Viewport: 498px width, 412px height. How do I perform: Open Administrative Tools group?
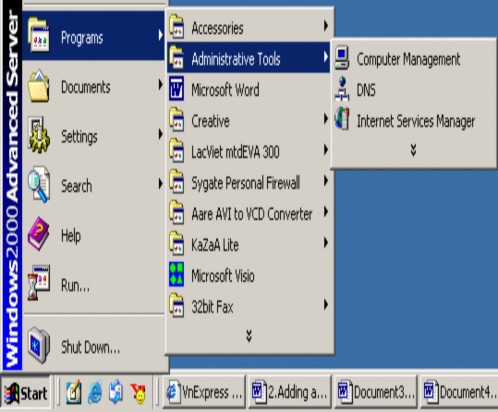pos(248,58)
